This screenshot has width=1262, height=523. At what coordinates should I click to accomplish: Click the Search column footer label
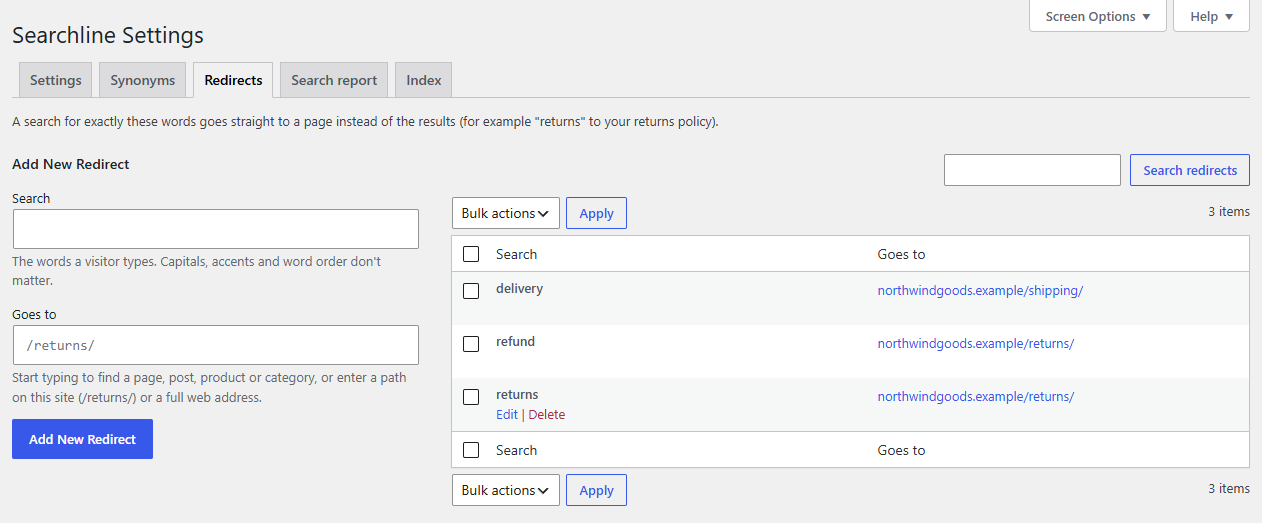click(x=516, y=450)
